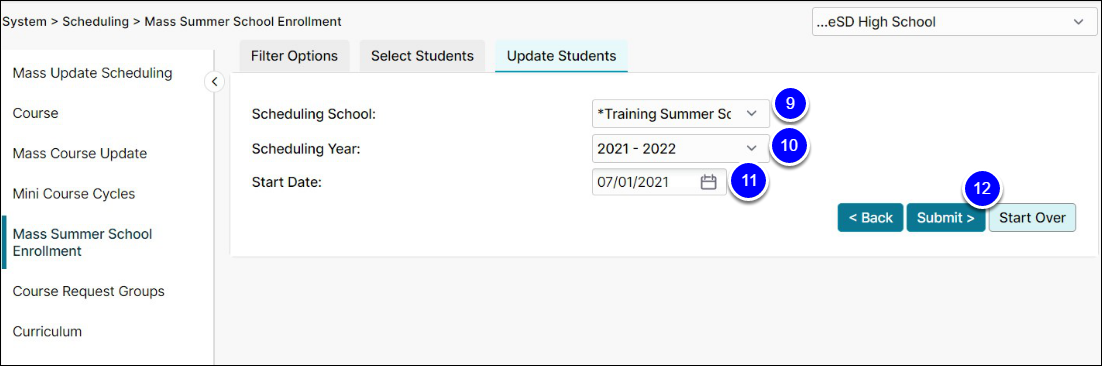Image resolution: width=1102 pixels, height=366 pixels.
Task: Switch to the Filter Options tab
Action: pyautogui.click(x=294, y=56)
